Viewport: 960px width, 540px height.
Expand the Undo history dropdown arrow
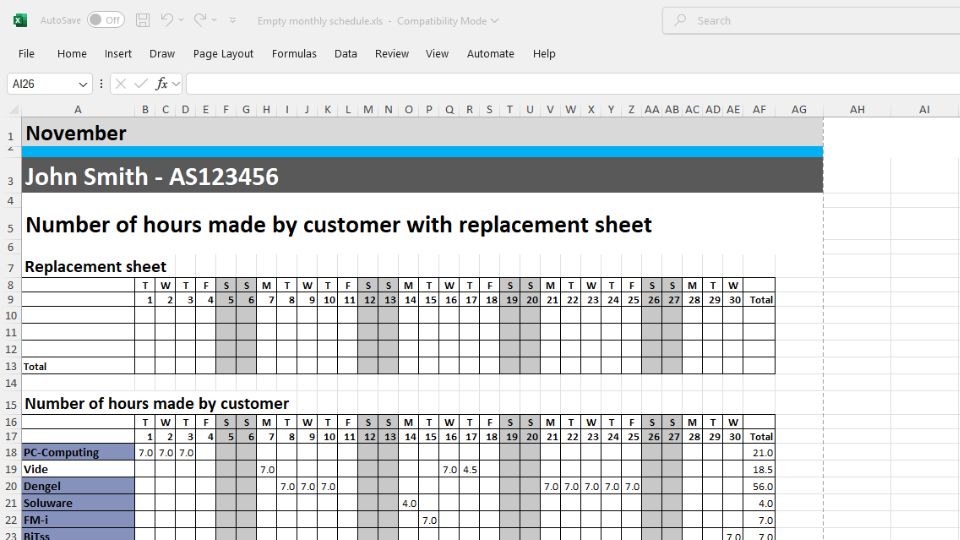182,20
